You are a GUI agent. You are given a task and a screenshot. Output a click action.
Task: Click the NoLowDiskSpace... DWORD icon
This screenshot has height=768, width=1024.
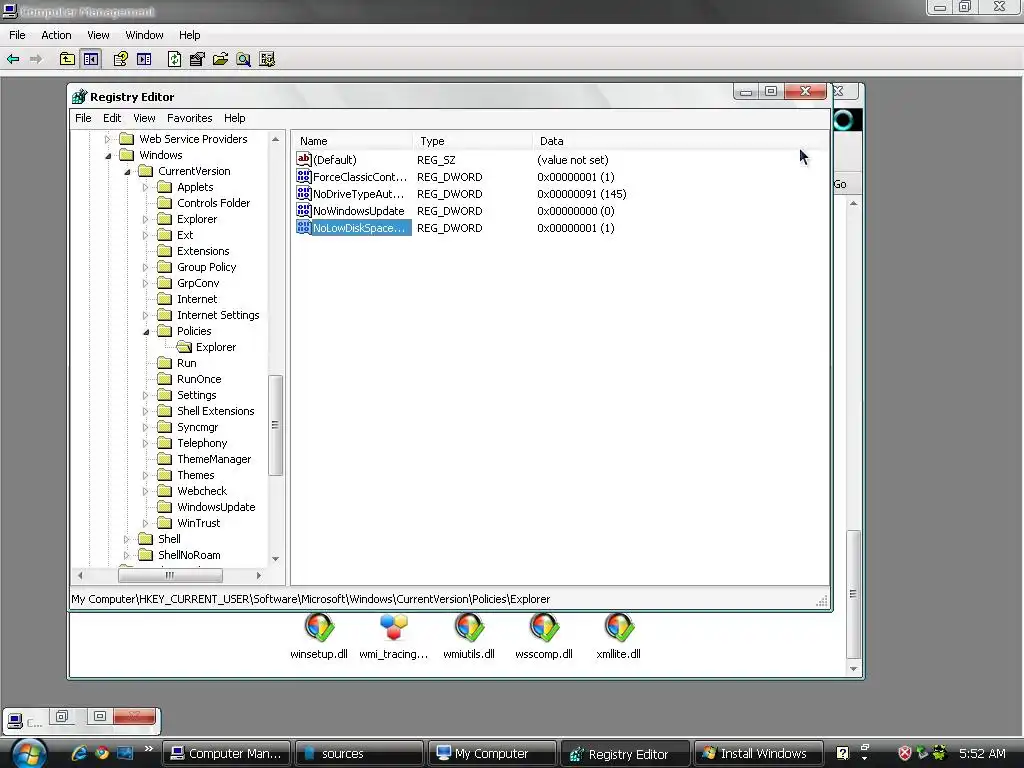tap(304, 227)
